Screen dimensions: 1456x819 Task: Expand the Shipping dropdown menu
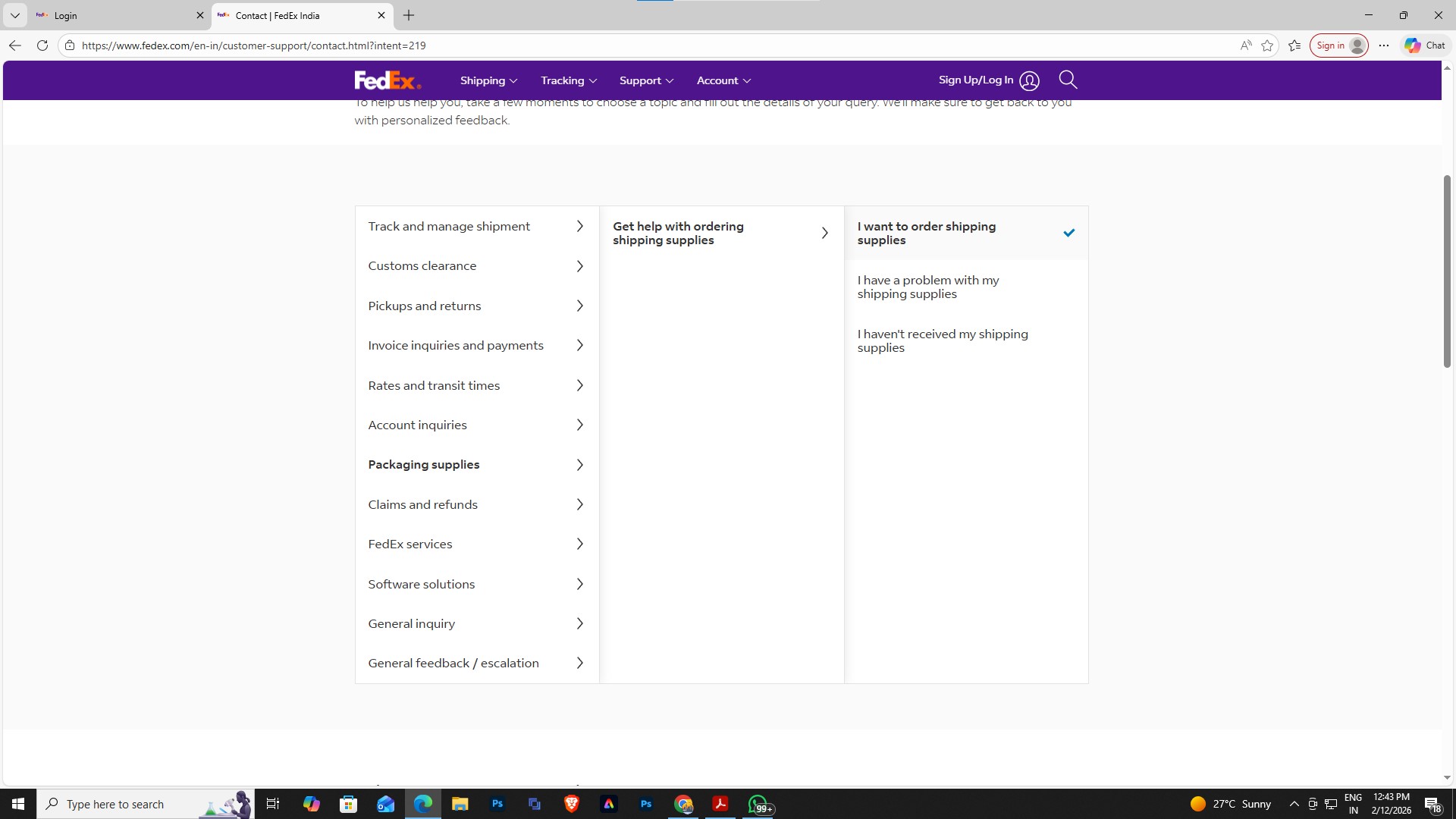click(x=488, y=80)
